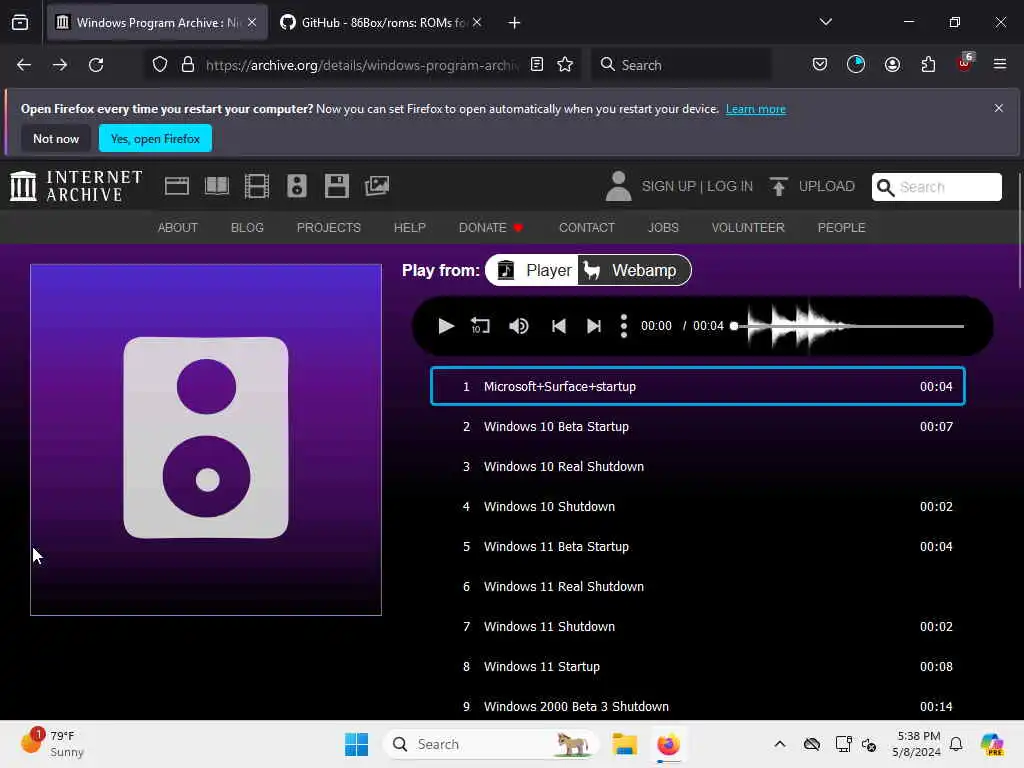This screenshot has height=768, width=1024.
Task: Show hidden system tray icons
Action: pyautogui.click(x=780, y=744)
